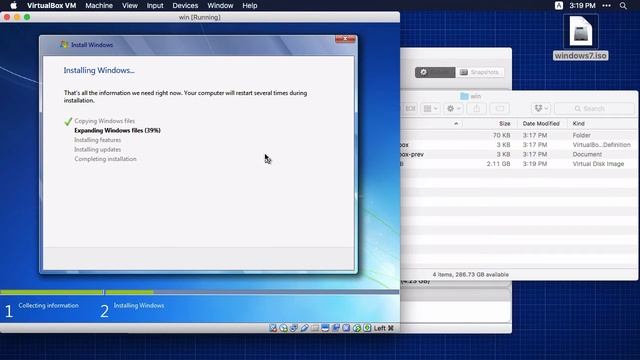Select the 2.11 GB Virtual Disk Image row
This screenshot has width=640, height=360.
519,164
